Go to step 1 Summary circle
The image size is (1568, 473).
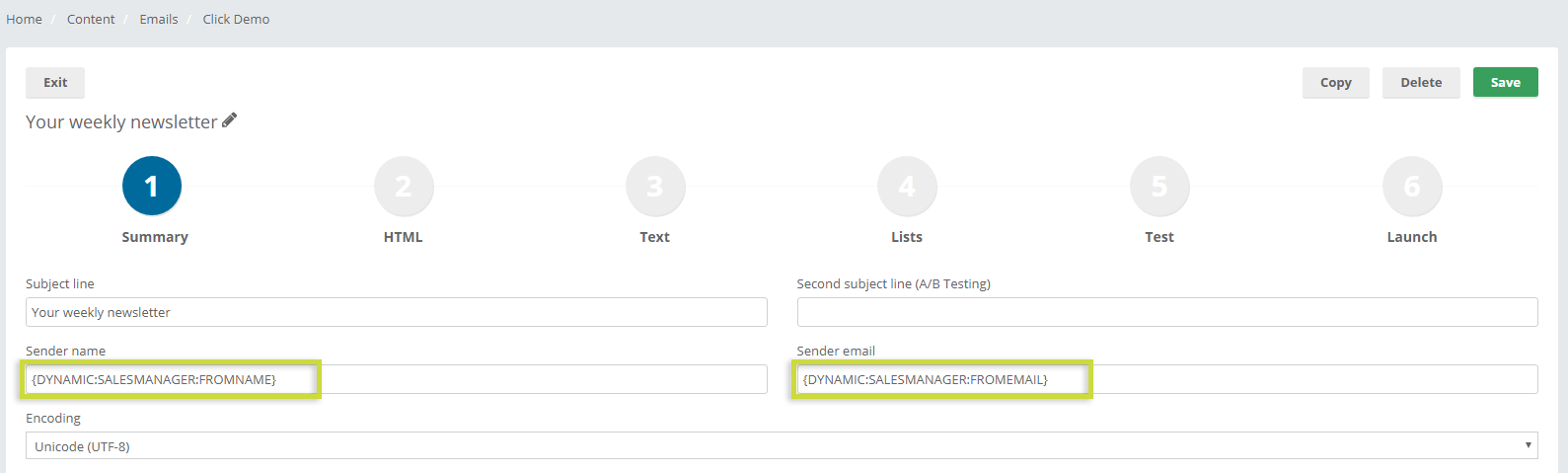tap(152, 186)
